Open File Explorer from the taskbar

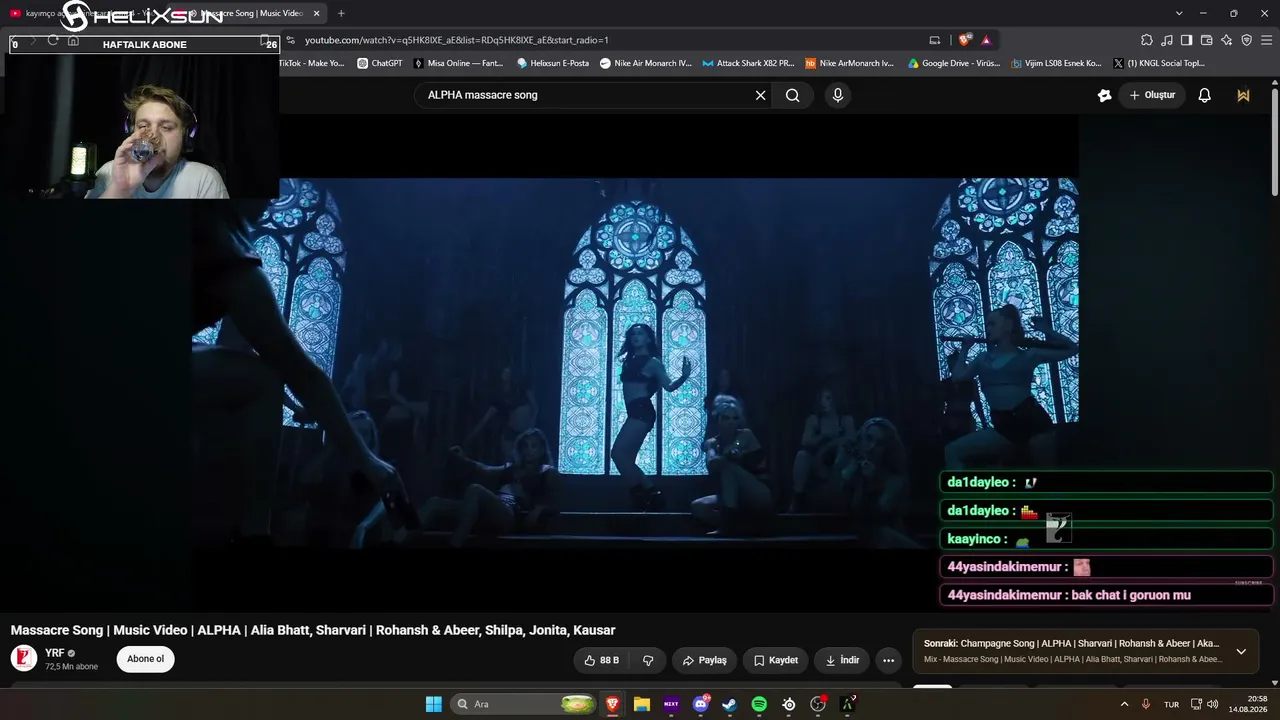[x=642, y=704]
